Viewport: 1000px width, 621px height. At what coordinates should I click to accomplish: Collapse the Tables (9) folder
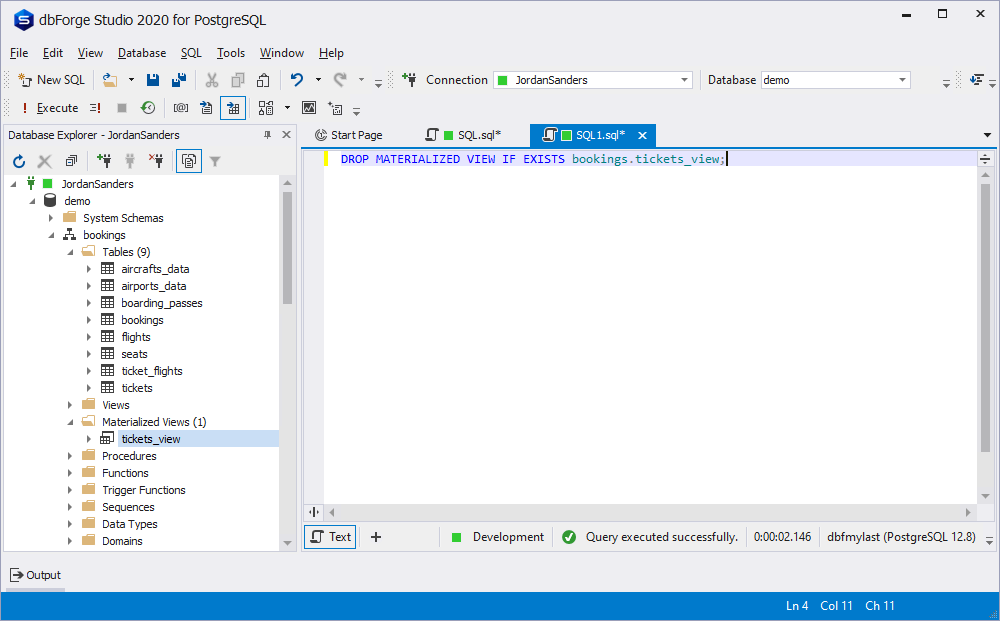click(x=71, y=252)
